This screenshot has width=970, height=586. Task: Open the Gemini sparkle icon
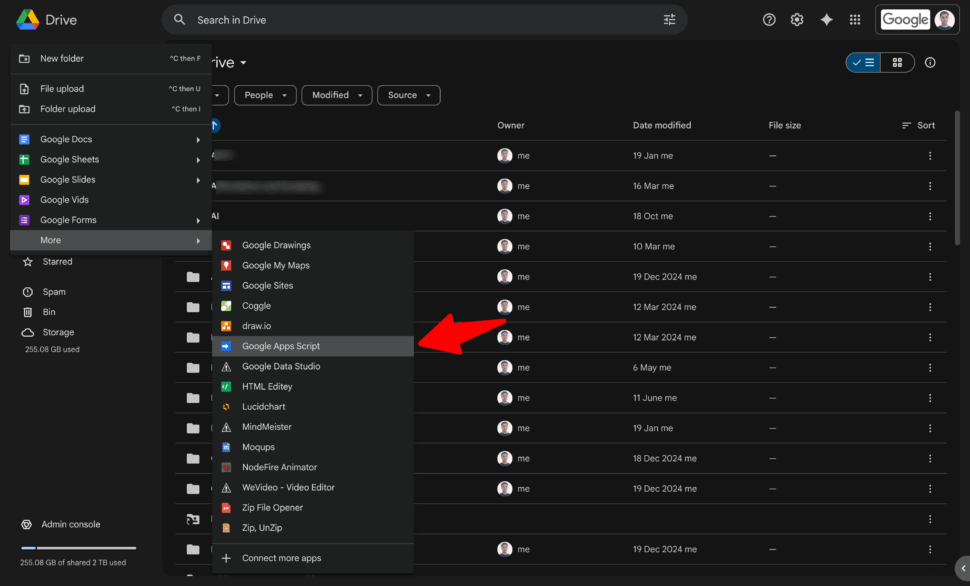click(x=825, y=19)
